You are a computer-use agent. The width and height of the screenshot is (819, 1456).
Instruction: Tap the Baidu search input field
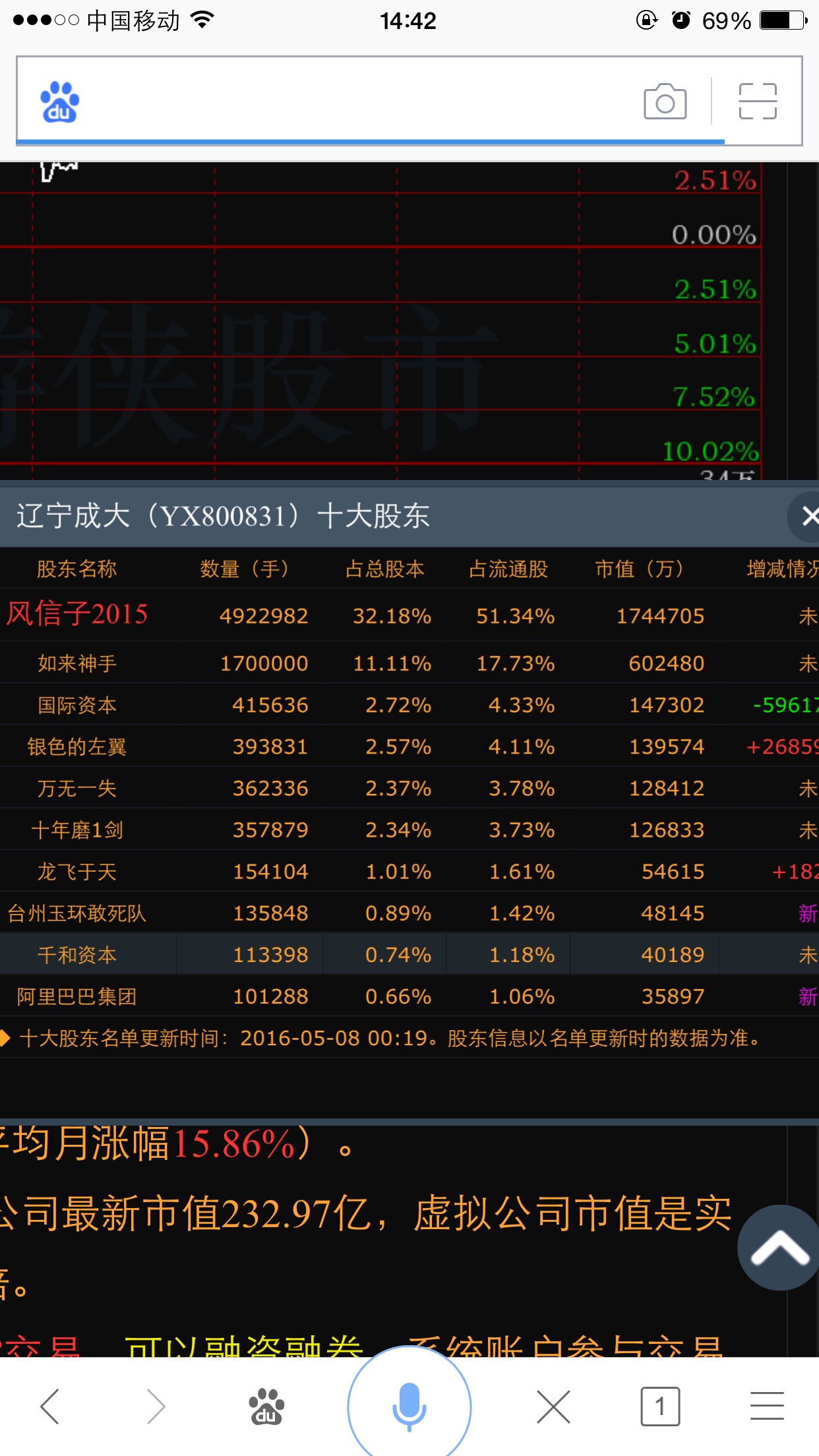356,102
